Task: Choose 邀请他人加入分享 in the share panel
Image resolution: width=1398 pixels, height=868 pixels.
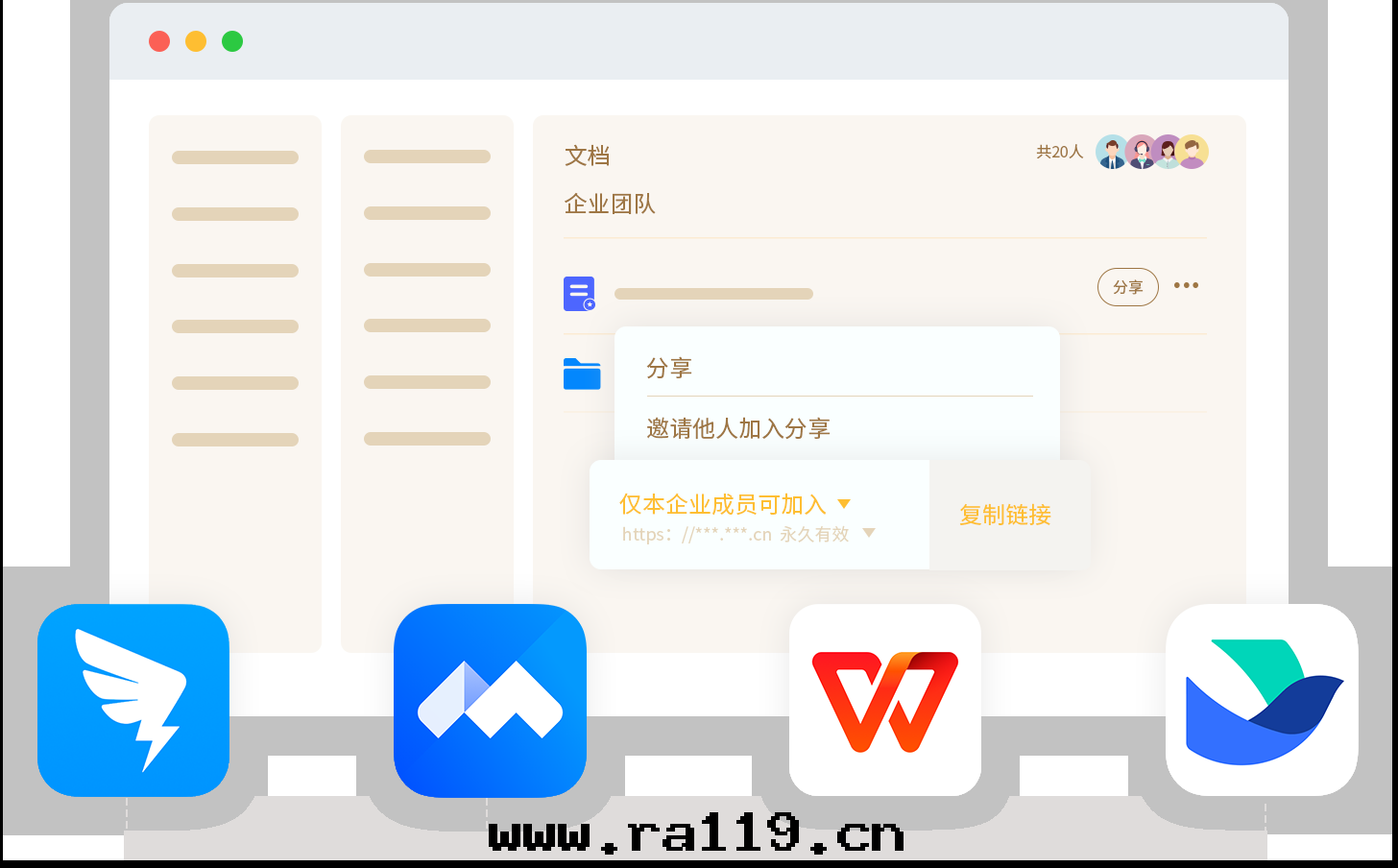Action: click(737, 429)
